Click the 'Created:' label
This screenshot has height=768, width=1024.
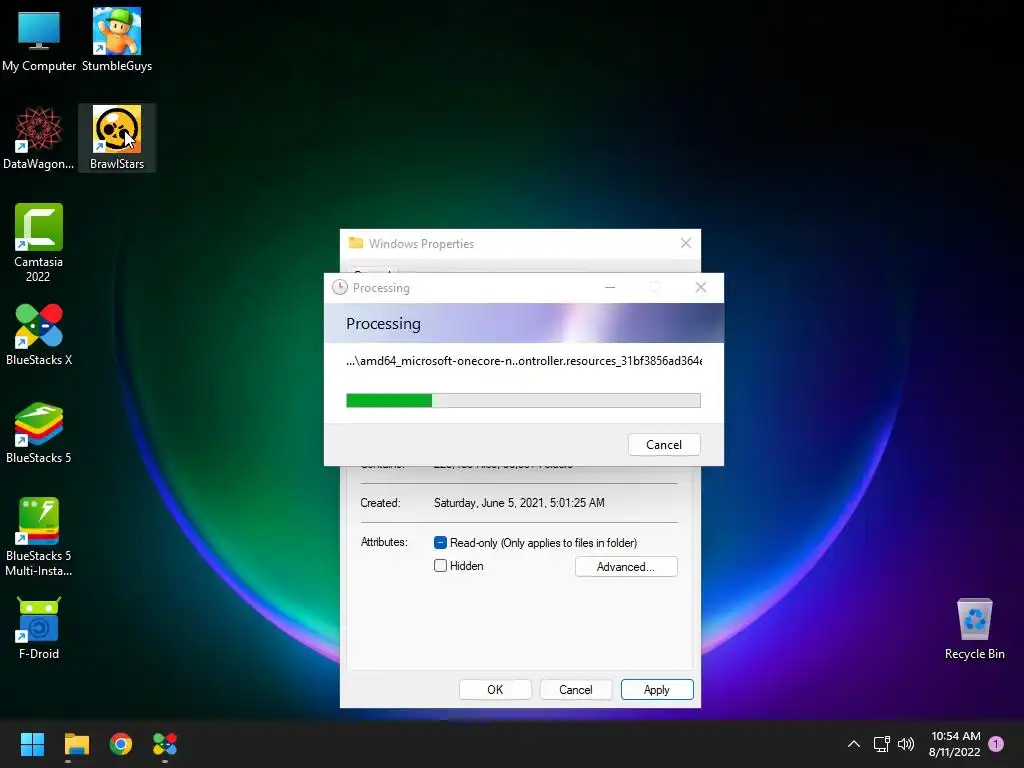(380, 503)
